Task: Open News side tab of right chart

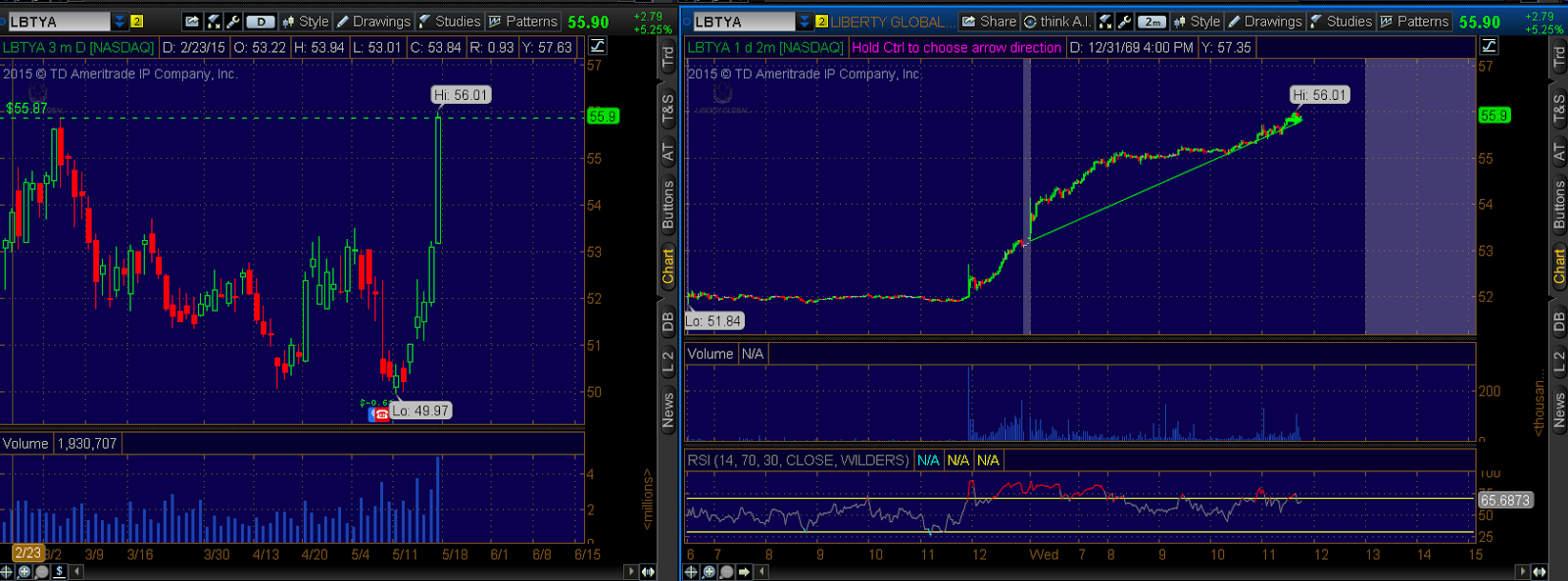Action: coord(1558,410)
